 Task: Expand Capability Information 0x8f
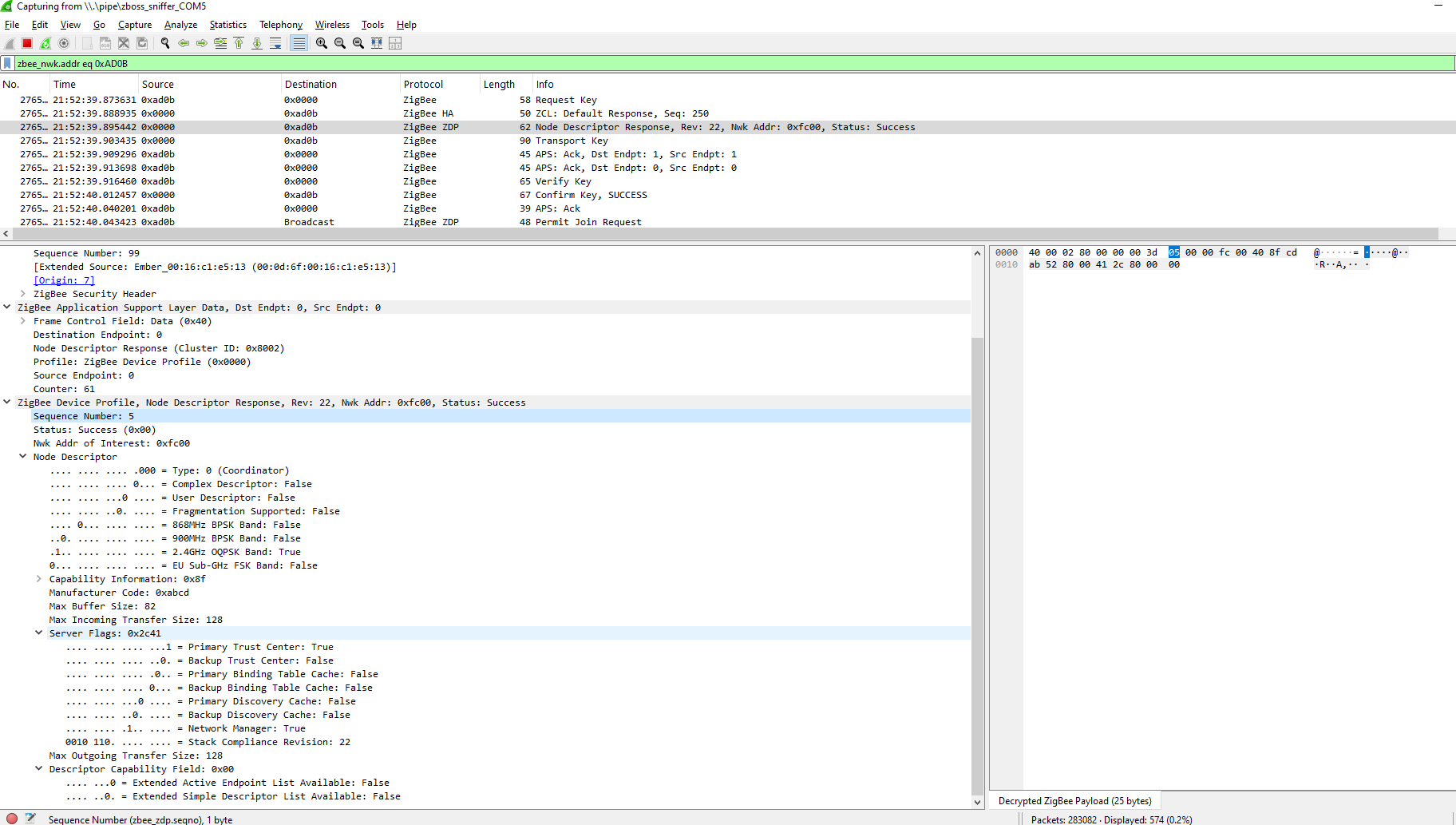point(38,579)
